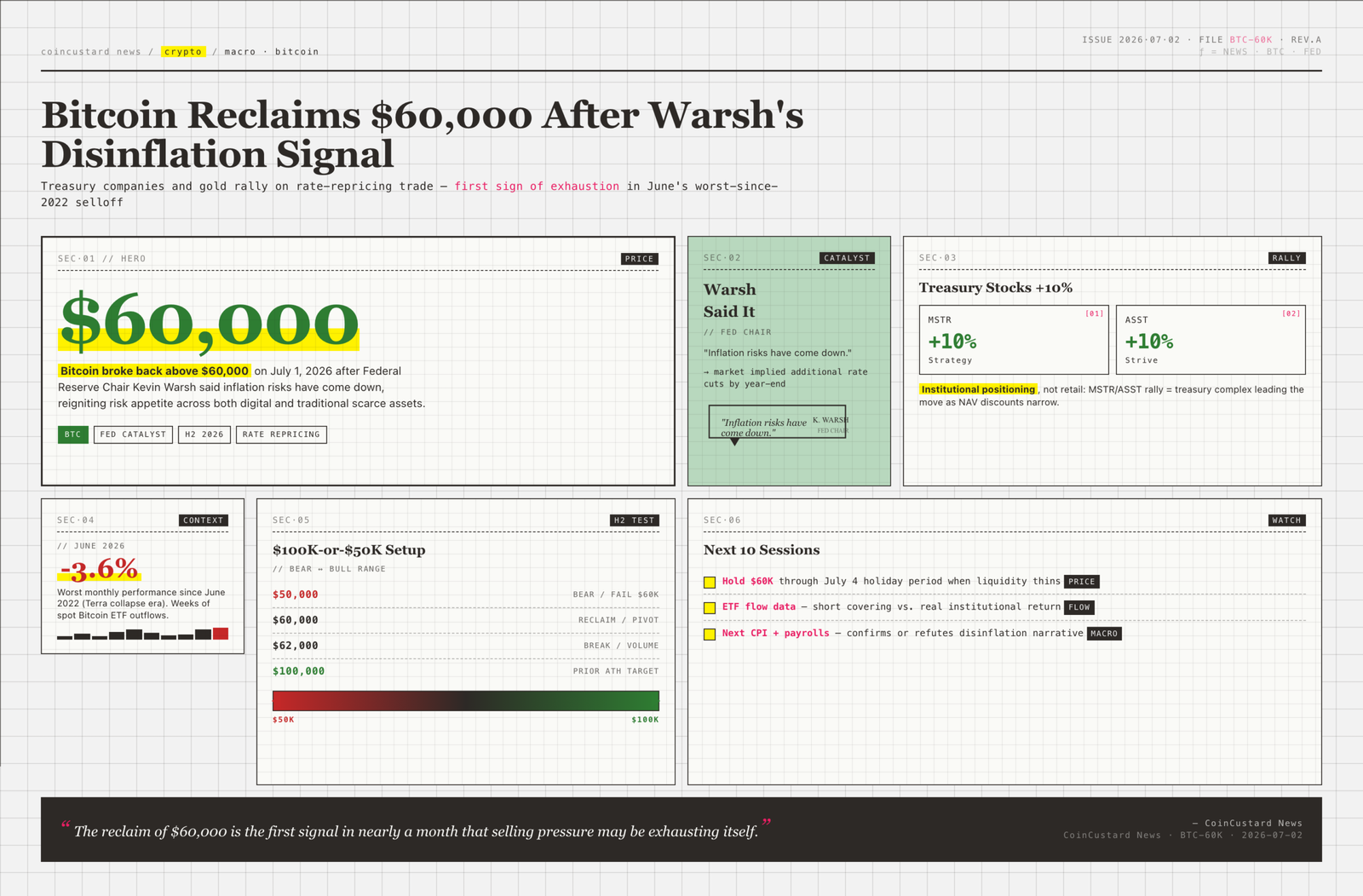Click the '// JUNE 2026' label
1363x896 pixels.
[x=91, y=546]
